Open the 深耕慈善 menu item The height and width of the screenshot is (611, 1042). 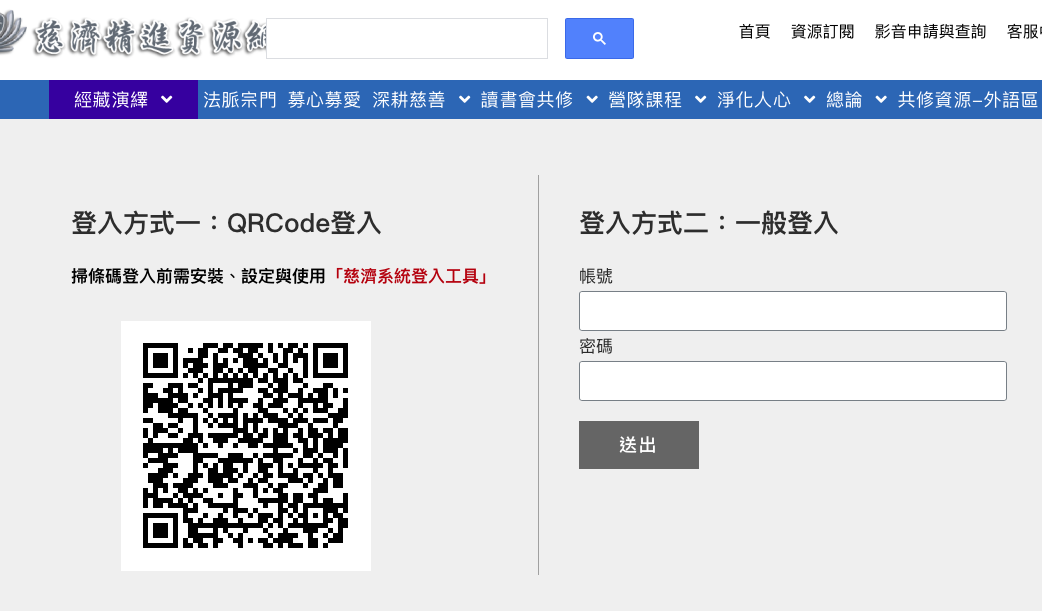pyautogui.click(x=409, y=100)
